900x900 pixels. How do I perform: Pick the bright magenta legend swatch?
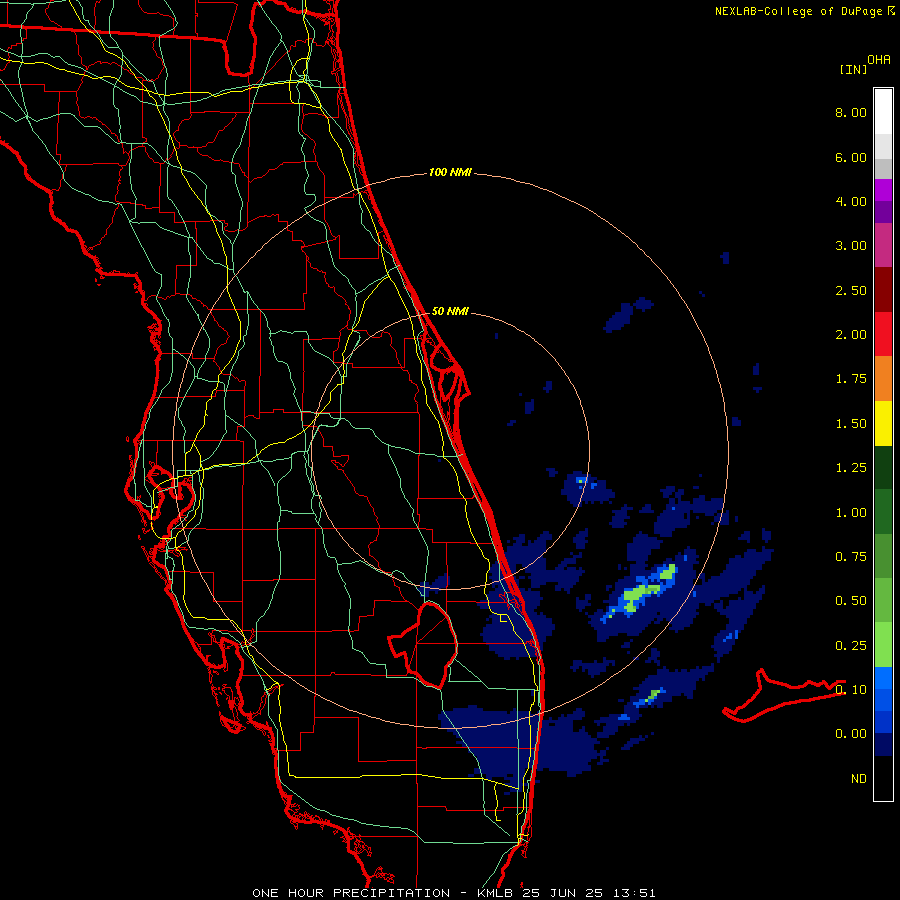click(x=883, y=190)
